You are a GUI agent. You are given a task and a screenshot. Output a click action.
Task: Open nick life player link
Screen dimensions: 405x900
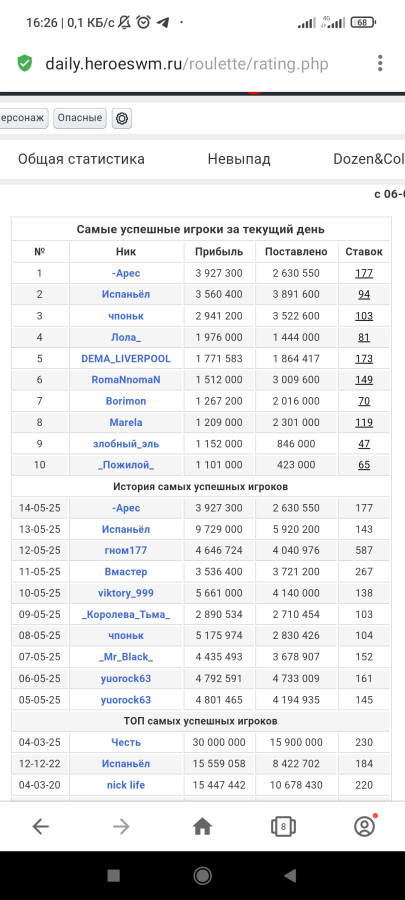pos(126,785)
